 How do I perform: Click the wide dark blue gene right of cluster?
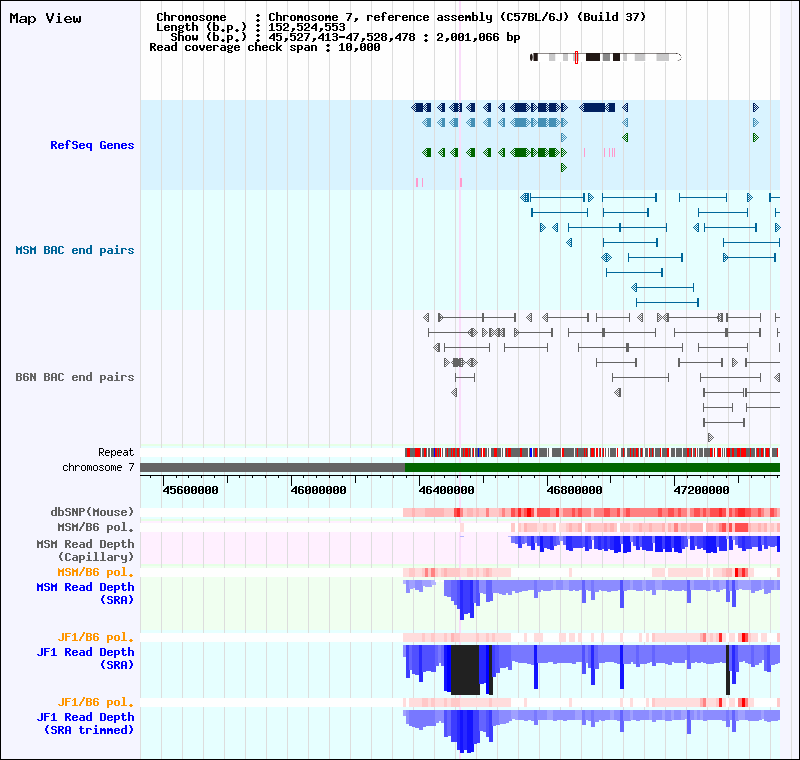coord(596,108)
